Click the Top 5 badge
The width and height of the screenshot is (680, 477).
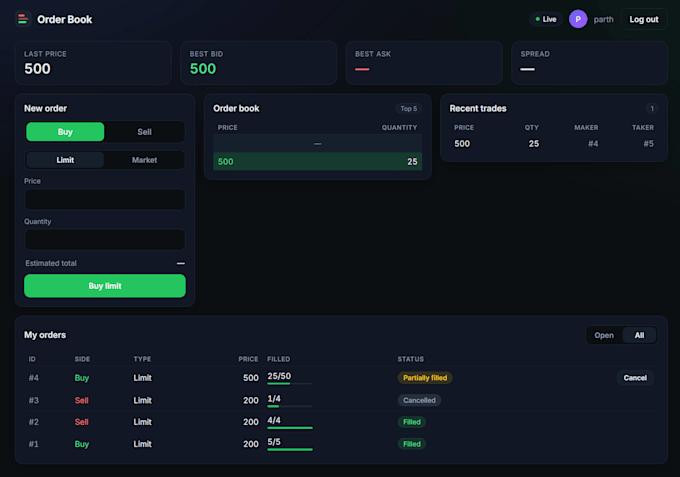pyautogui.click(x=409, y=108)
